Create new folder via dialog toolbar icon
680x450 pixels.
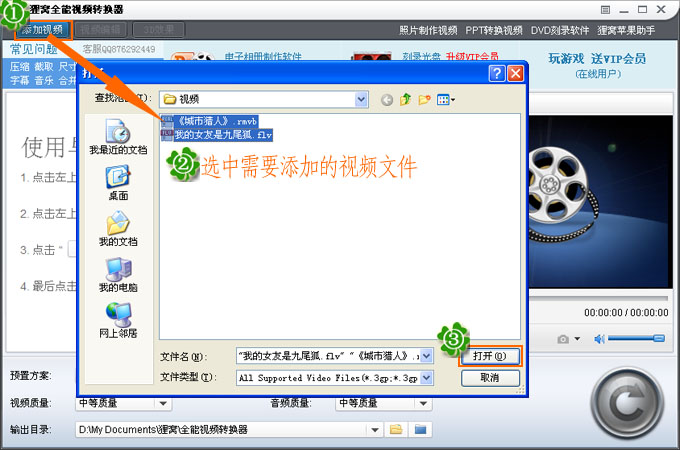click(x=425, y=99)
